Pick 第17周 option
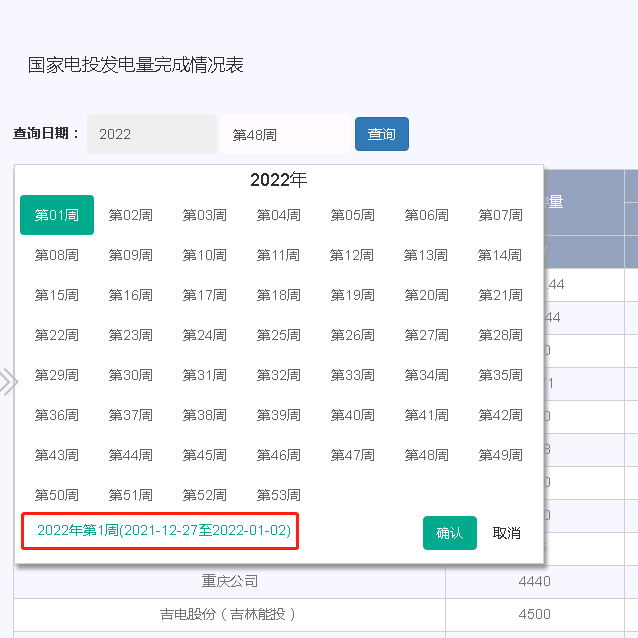Image resolution: width=638 pixels, height=638 pixels. (205, 295)
